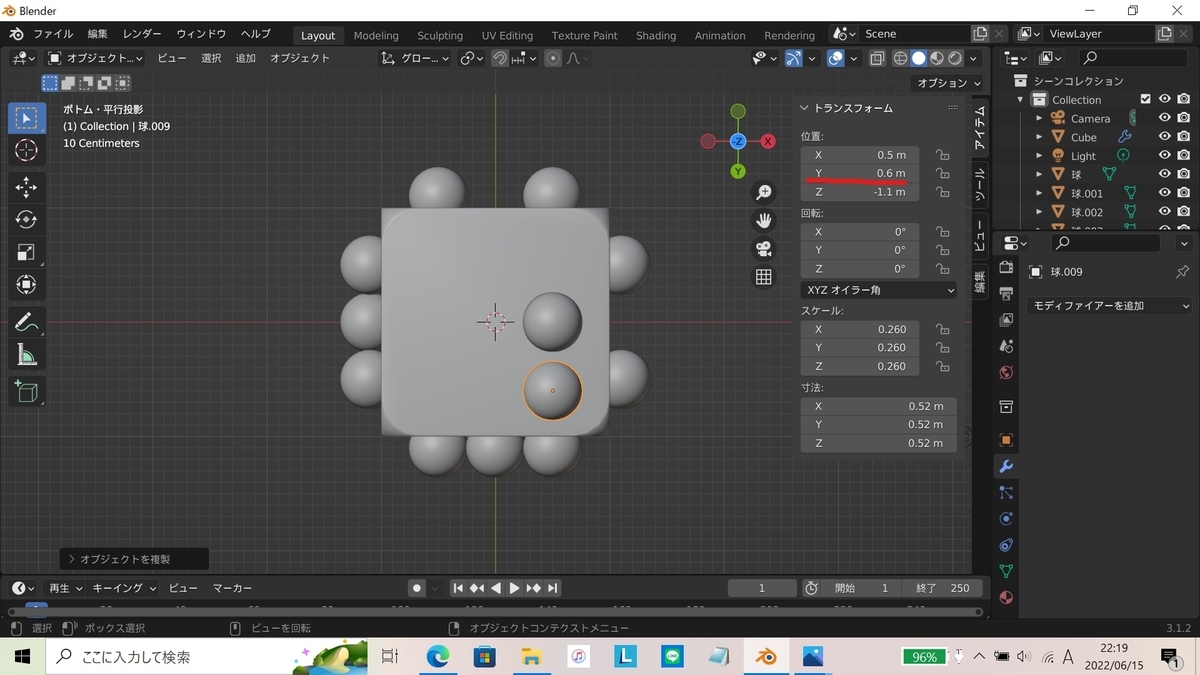
Task: Open the XYZ オイラー角 rotation mode dropdown
Action: 878,290
